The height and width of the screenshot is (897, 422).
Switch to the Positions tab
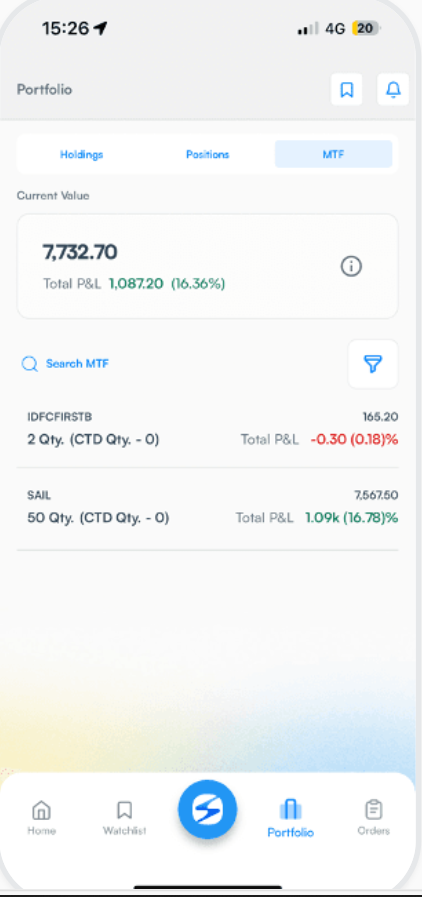[x=208, y=154]
